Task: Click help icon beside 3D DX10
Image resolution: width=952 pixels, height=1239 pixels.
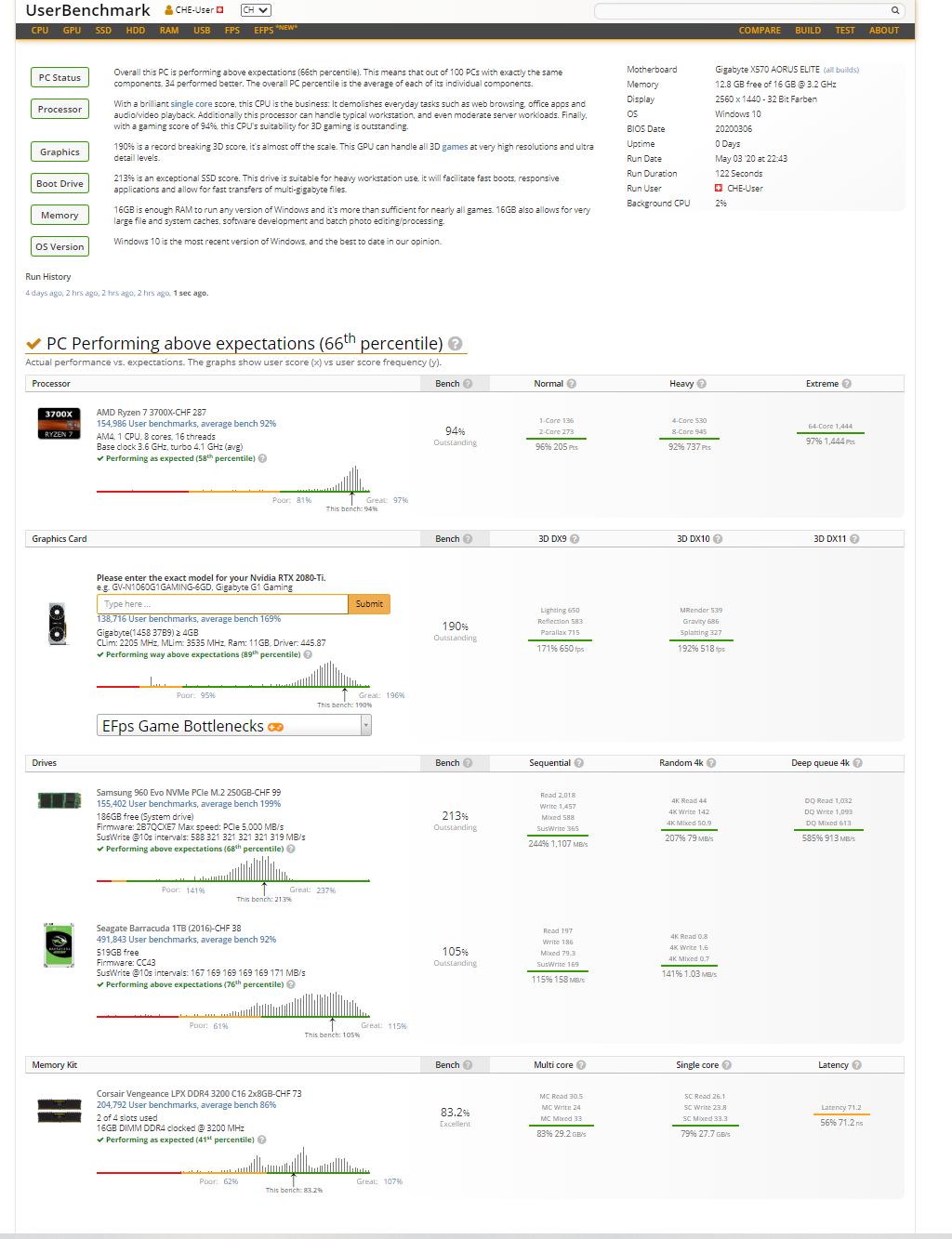Action: pyautogui.click(x=718, y=539)
